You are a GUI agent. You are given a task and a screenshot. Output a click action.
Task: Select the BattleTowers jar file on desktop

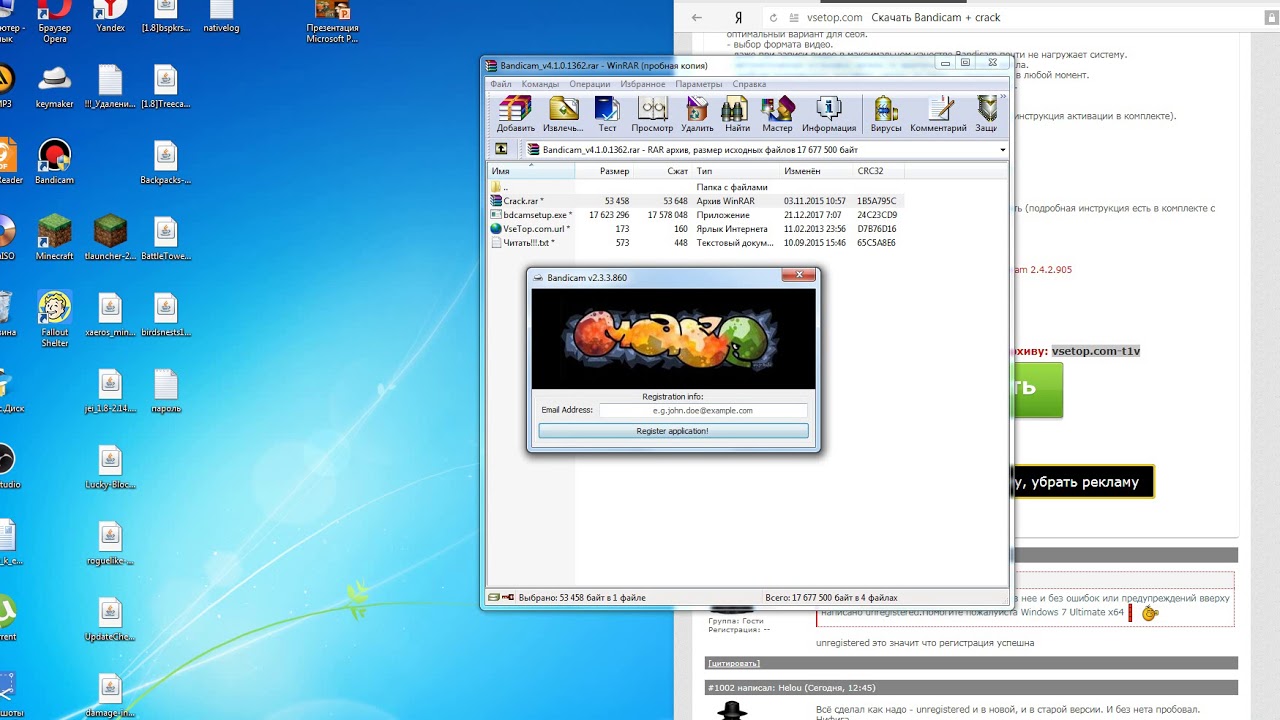[x=166, y=238]
